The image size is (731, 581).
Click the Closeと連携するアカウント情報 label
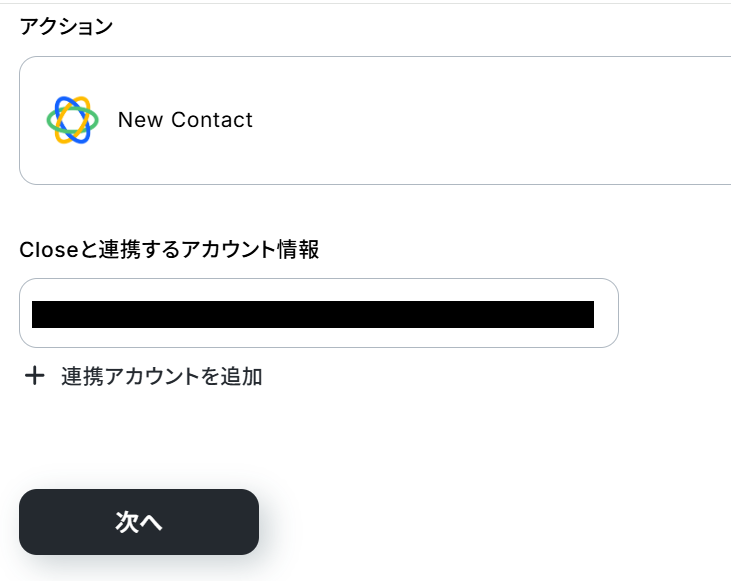click(x=169, y=250)
